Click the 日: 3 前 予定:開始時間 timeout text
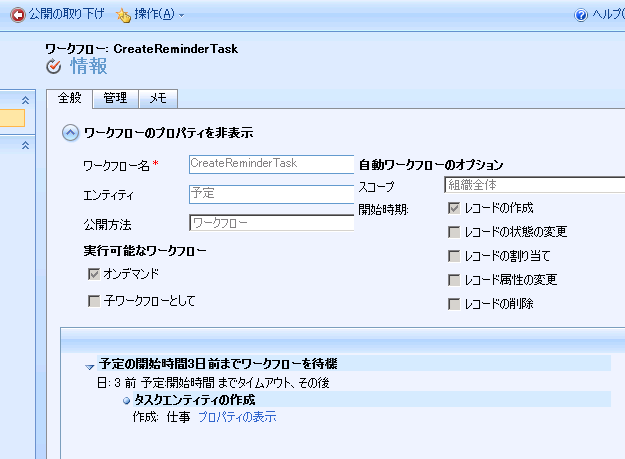The height and width of the screenshot is (459, 625). pos(213,383)
